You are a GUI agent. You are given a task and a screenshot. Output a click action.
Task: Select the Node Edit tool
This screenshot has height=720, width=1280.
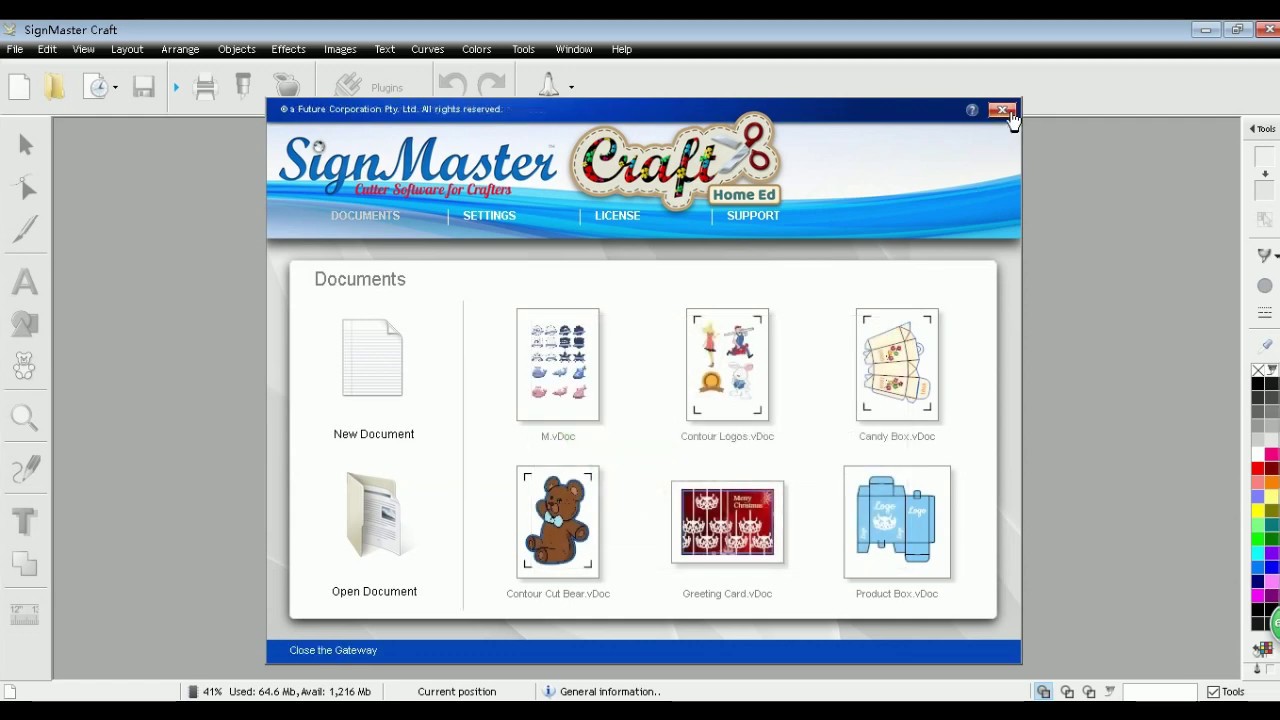(26, 188)
